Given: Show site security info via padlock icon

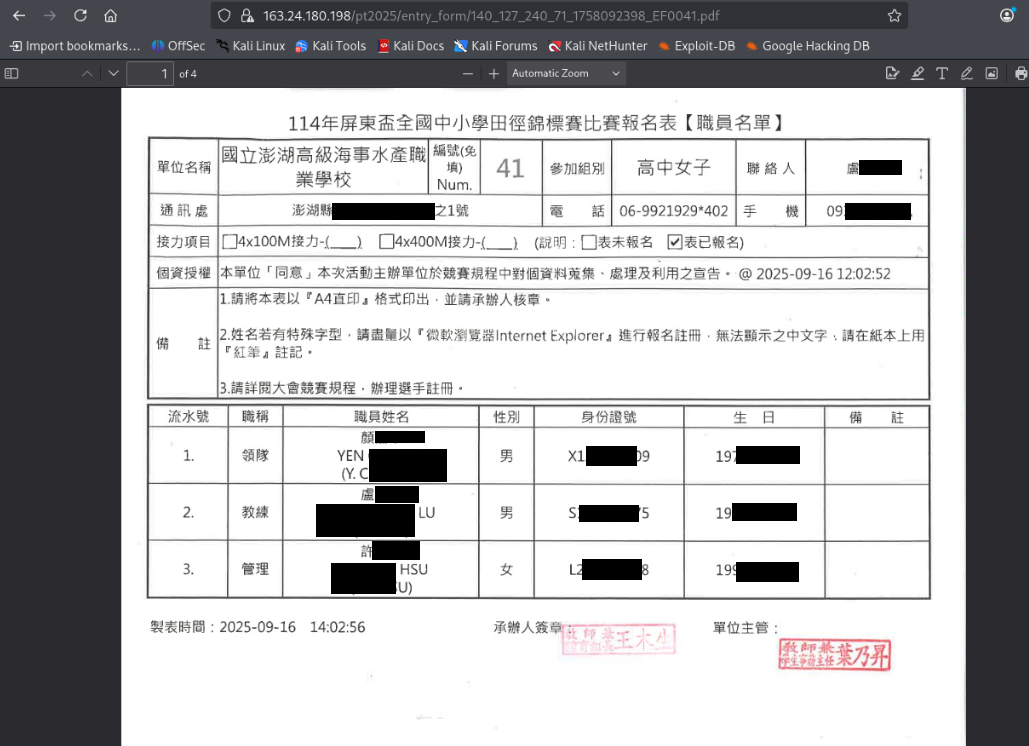Looking at the screenshot, I should pos(247,16).
